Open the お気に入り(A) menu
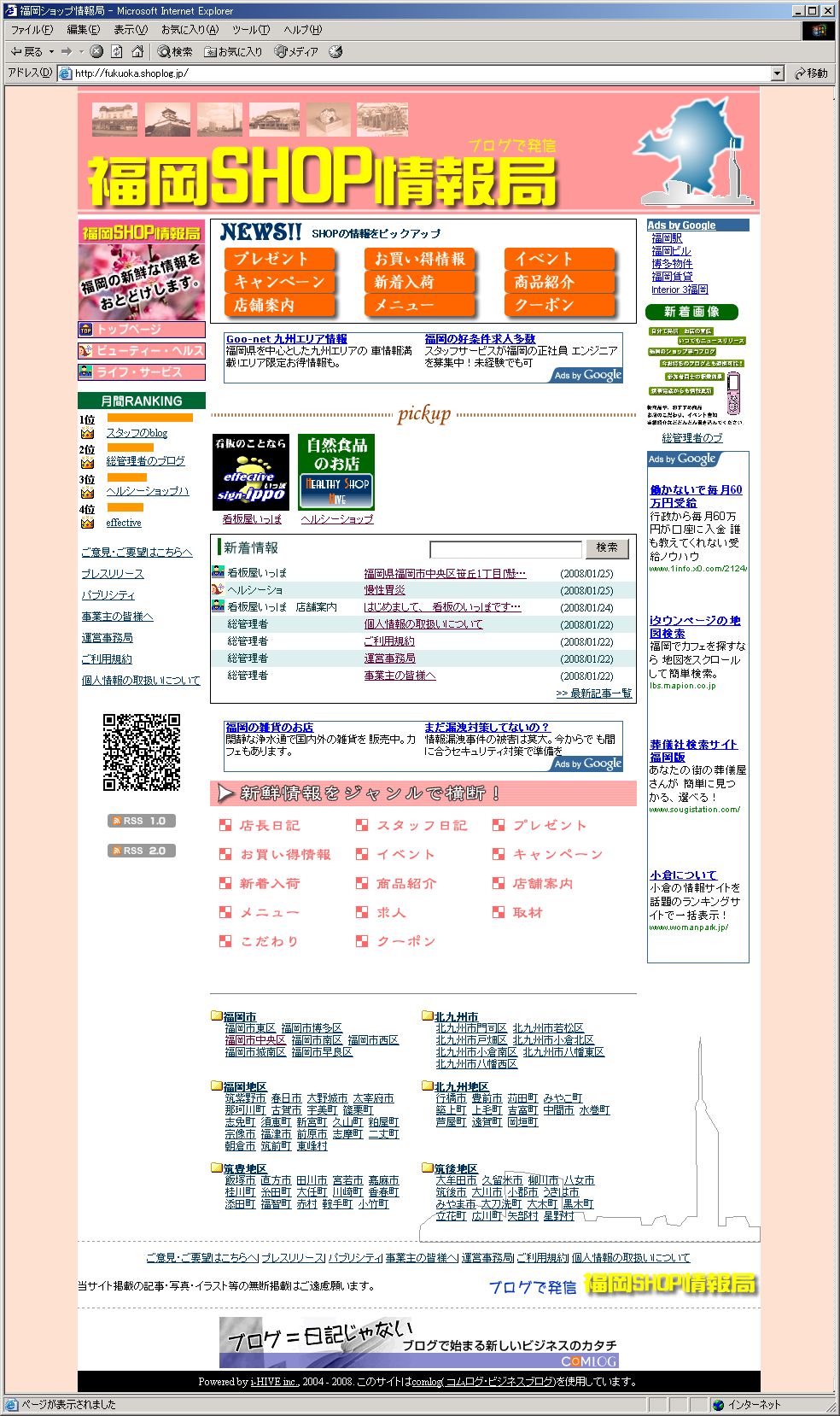 click(190, 30)
